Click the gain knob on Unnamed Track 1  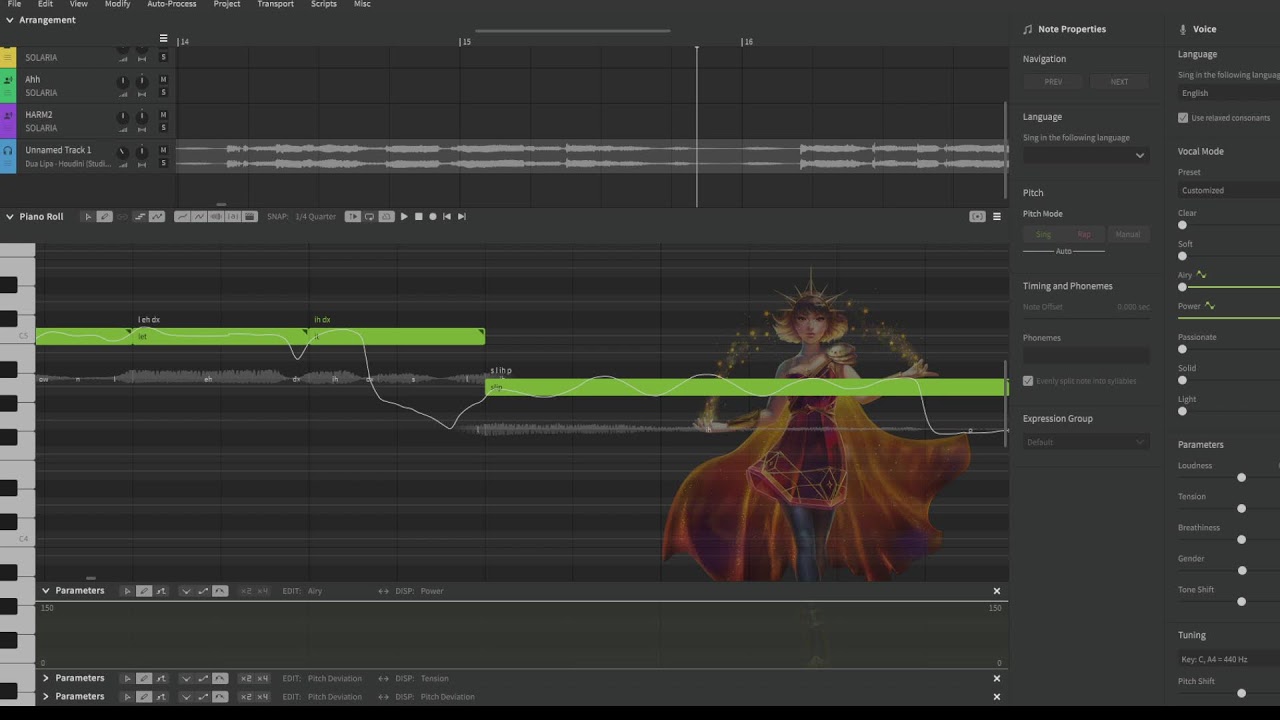(123, 151)
